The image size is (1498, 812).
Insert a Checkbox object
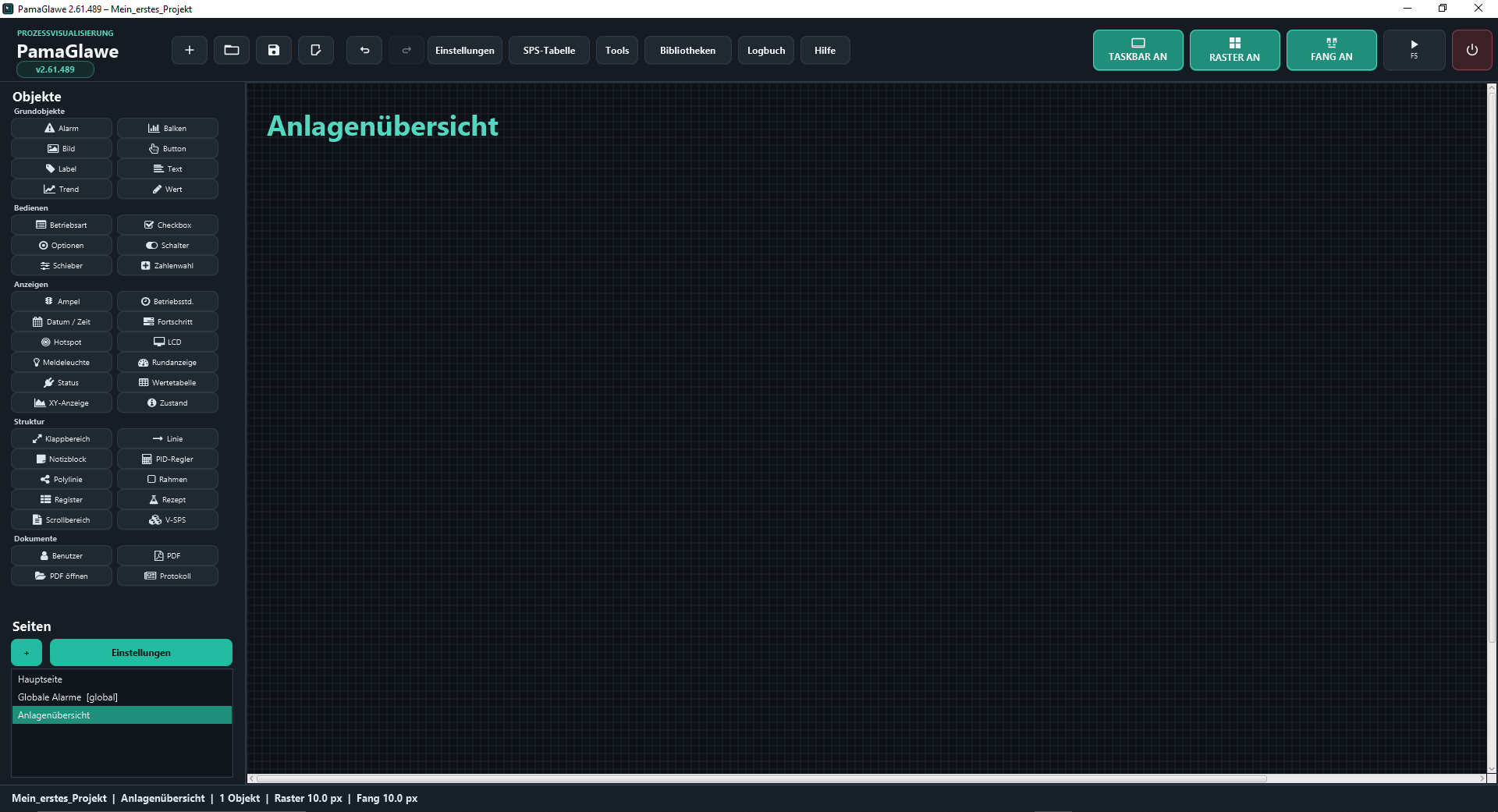coord(168,225)
